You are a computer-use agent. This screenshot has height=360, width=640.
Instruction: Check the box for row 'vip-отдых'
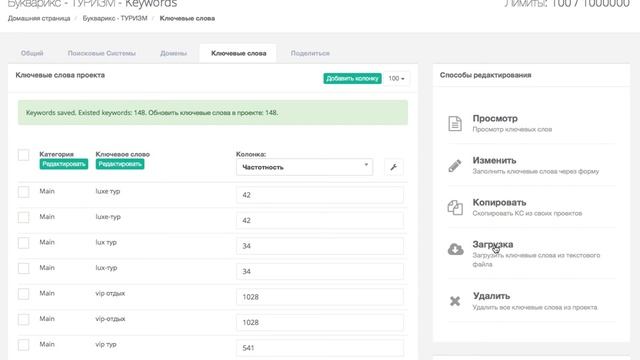tap(23, 319)
